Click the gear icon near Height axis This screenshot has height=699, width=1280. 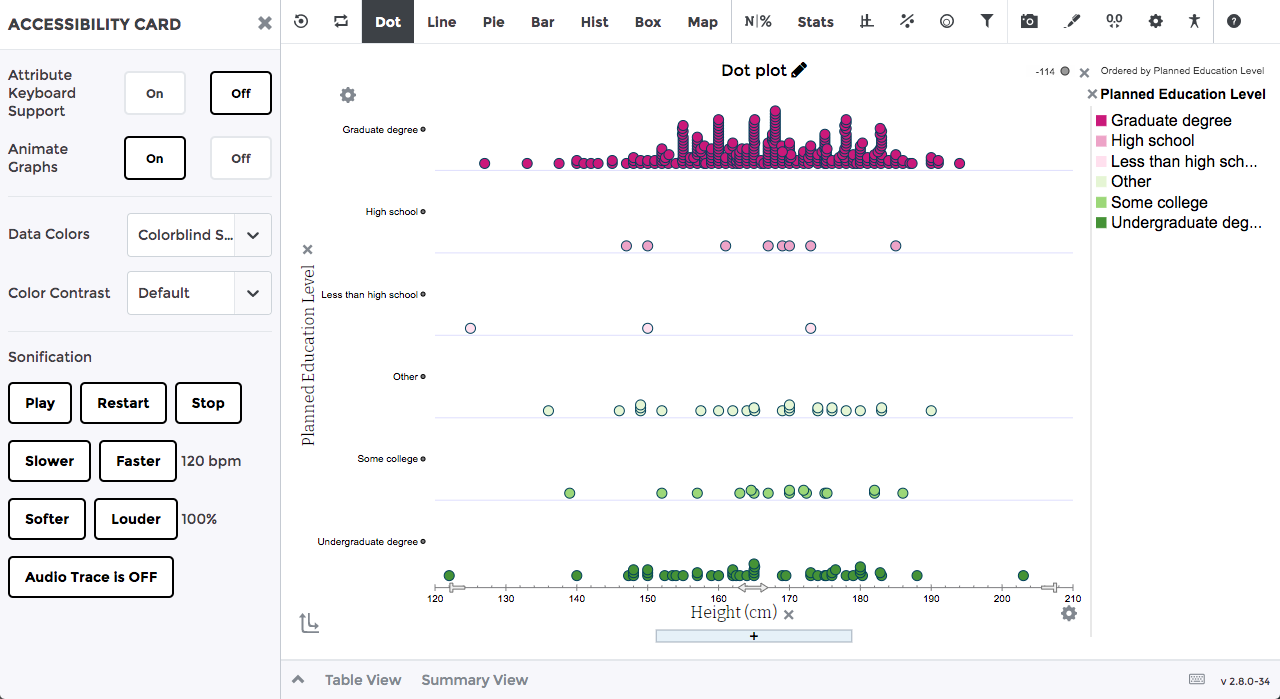click(x=1069, y=613)
